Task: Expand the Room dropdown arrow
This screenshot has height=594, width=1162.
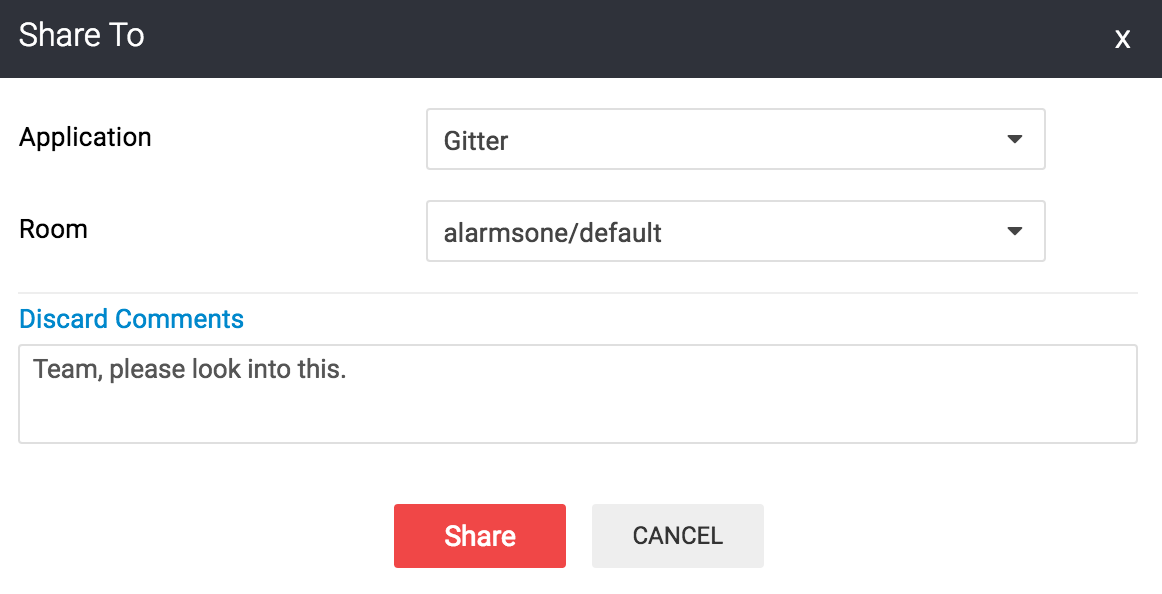Action: [1015, 231]
